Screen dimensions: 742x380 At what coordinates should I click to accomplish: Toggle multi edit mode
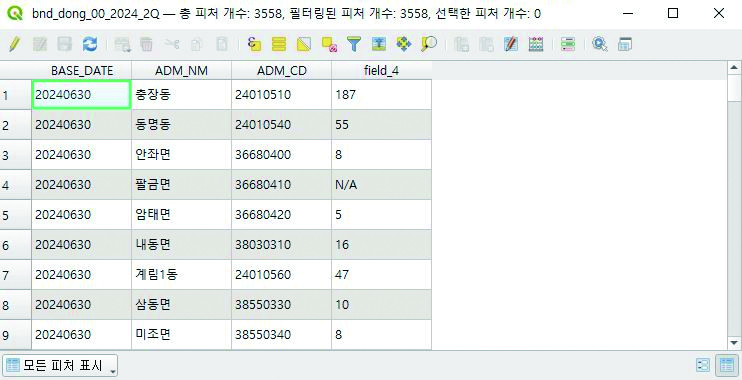coord(40,44)
